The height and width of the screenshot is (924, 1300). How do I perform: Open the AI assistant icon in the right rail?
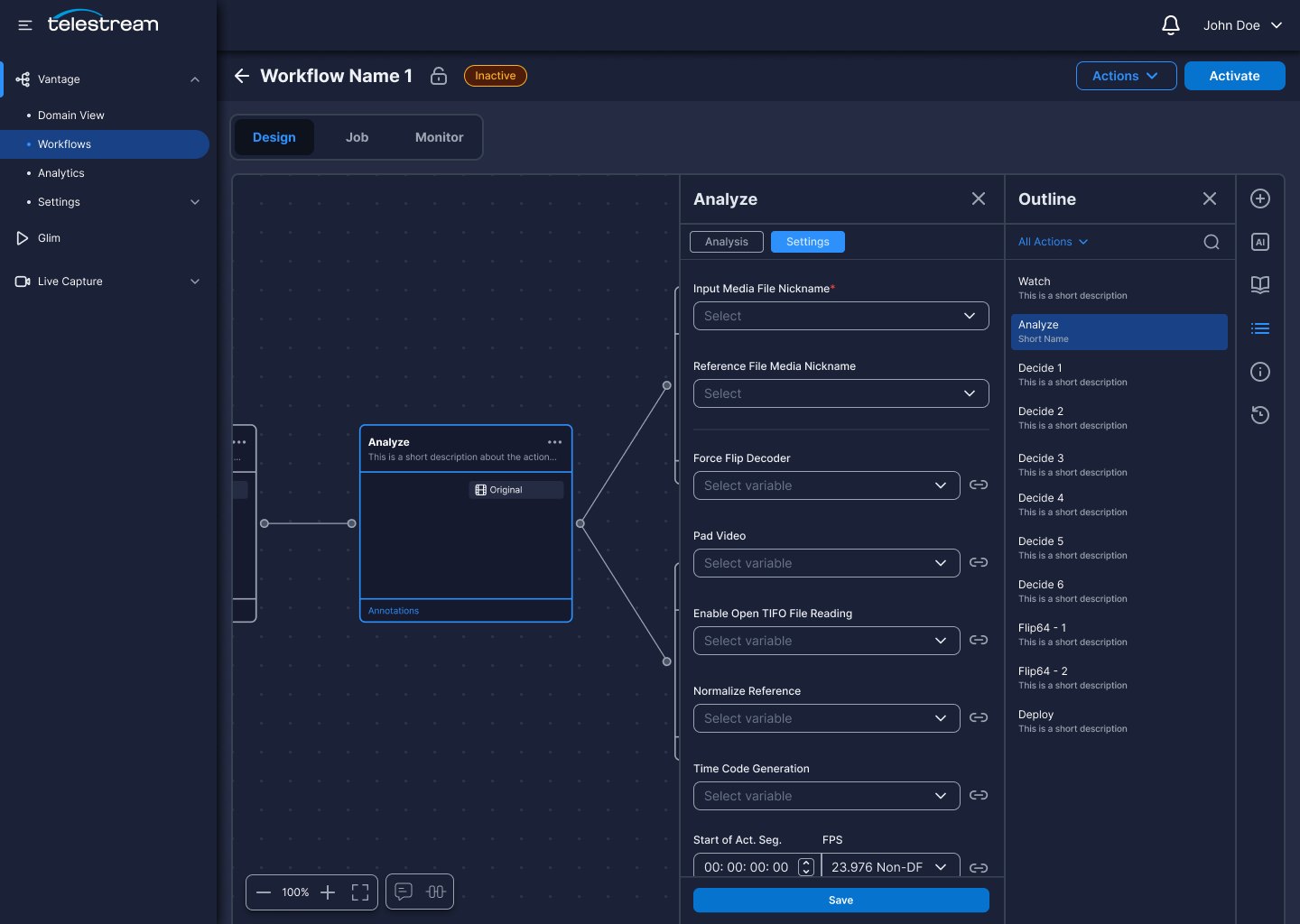coord(1260,242)
